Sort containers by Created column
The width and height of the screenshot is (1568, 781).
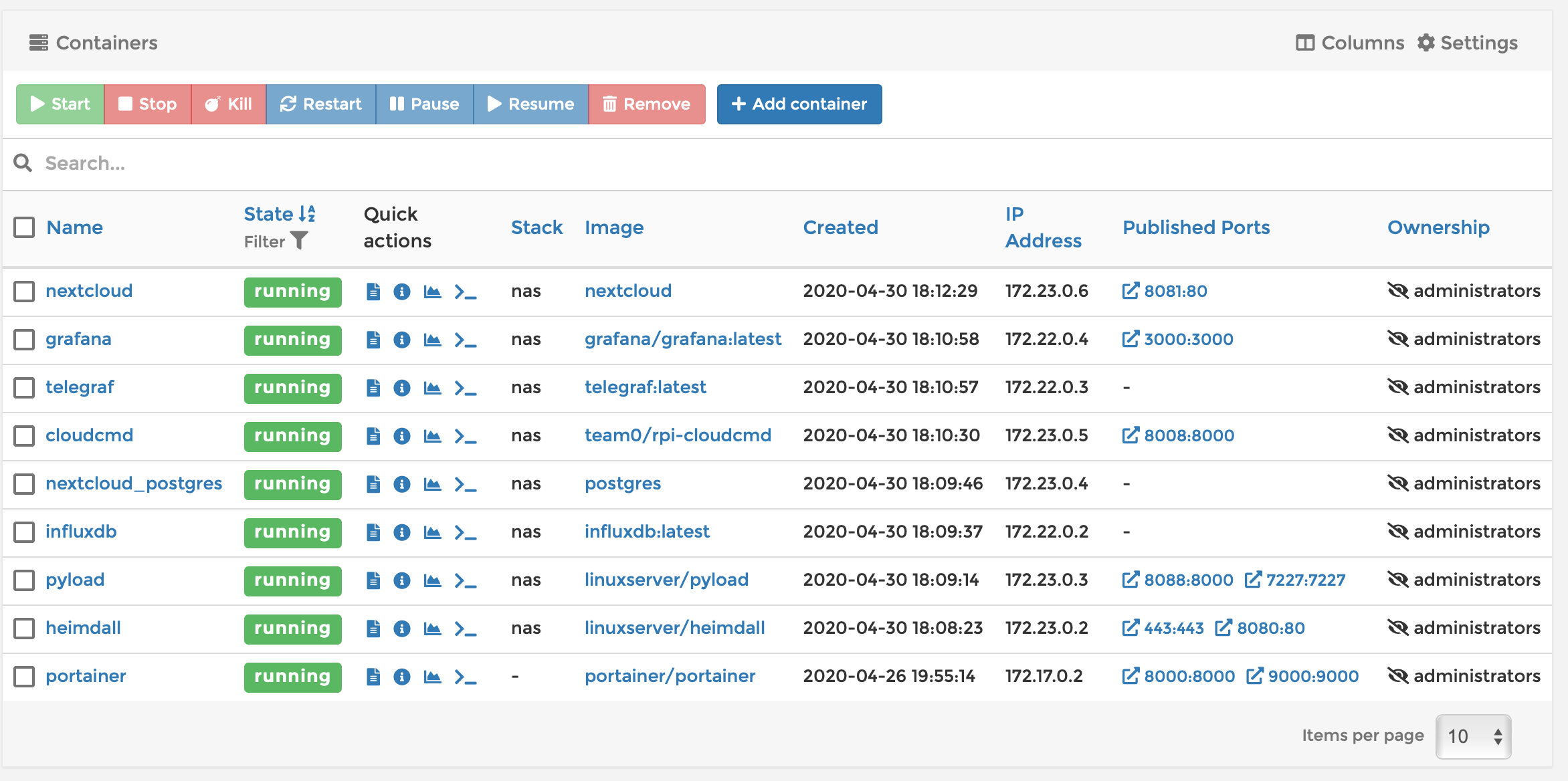tap(840, 227)
